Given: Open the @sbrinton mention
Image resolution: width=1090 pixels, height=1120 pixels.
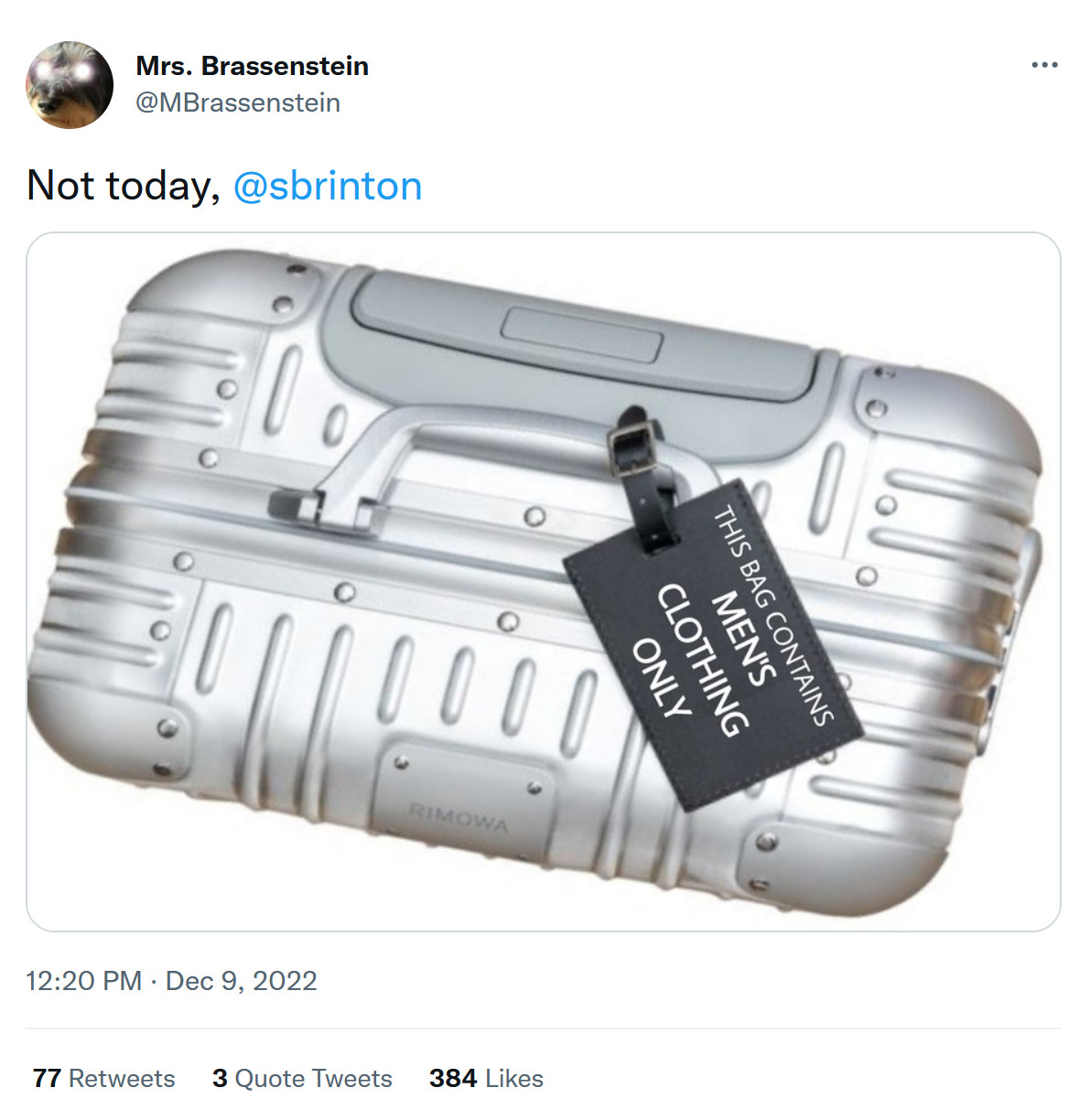Looking at the screenshot, I should (328, 186).
